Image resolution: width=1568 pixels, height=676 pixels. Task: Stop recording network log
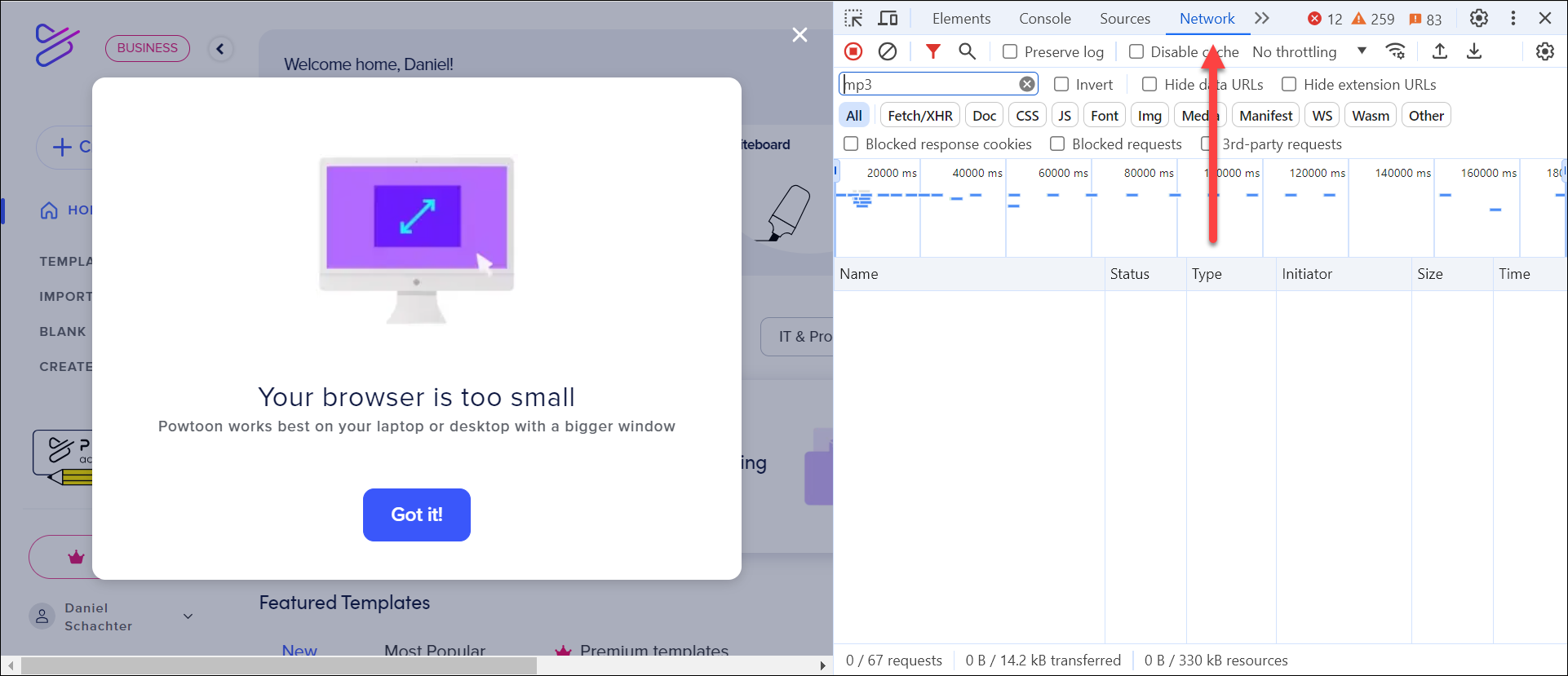853,51
